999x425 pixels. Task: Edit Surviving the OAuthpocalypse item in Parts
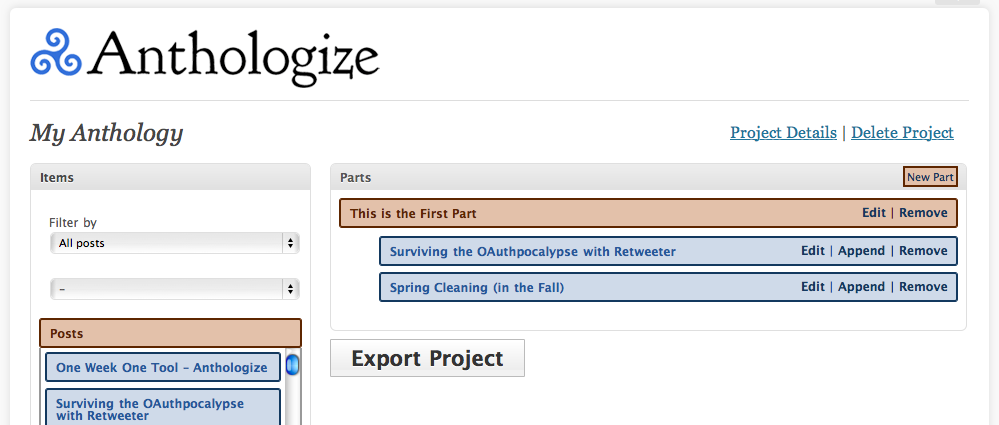(x=813, y=251)
